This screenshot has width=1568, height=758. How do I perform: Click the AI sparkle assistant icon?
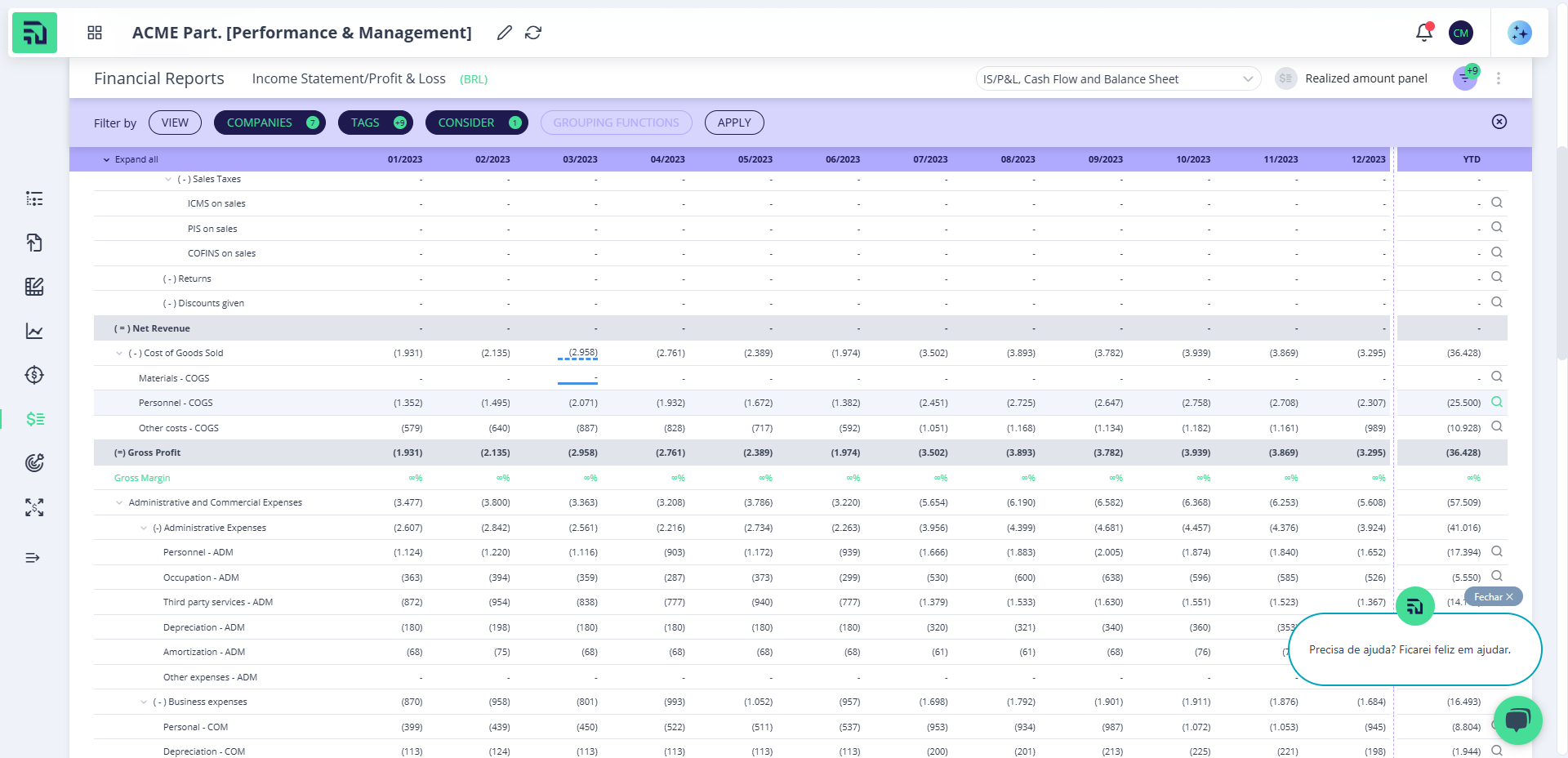click(x=1519, y=33)
